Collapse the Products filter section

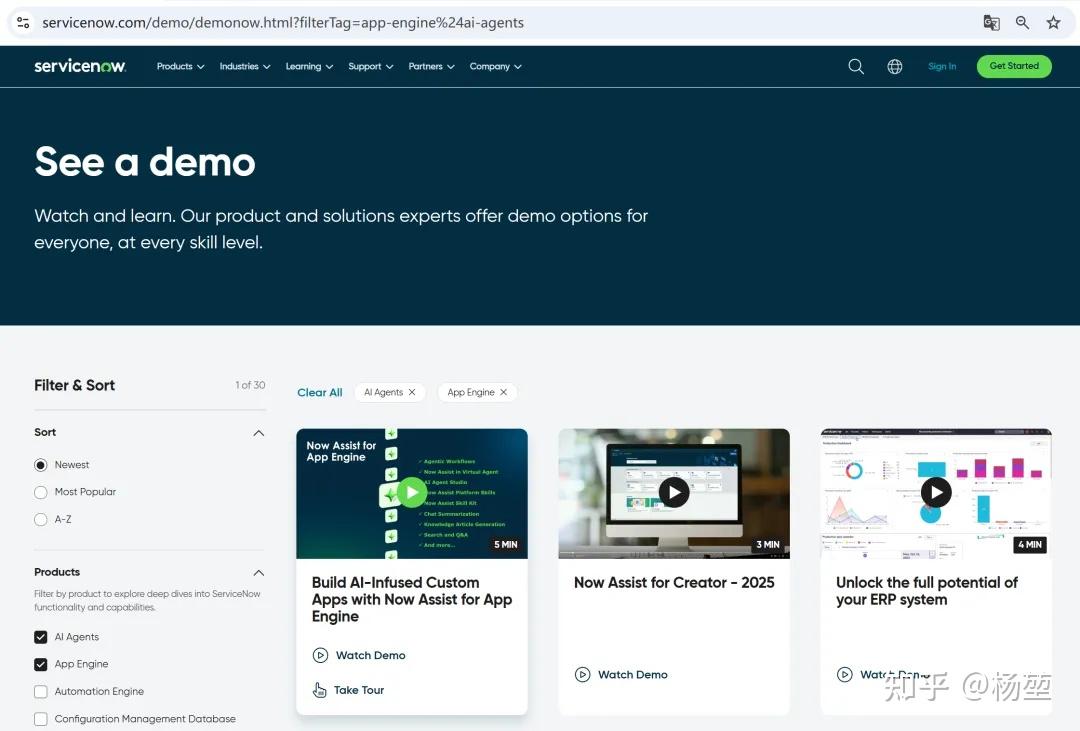pyautogui.click(x=259, y=573)
